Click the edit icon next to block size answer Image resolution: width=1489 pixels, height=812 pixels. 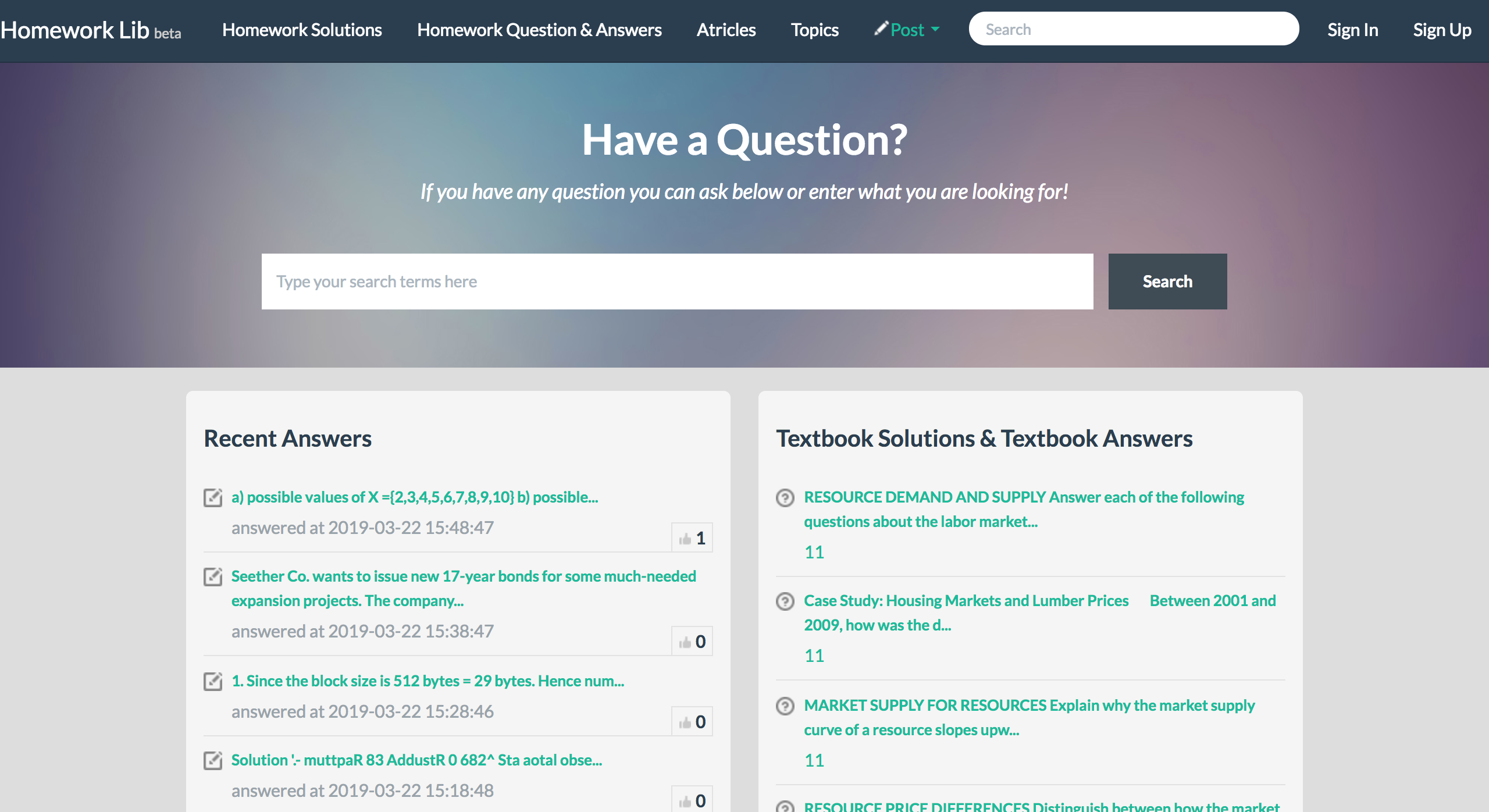coord(213,681)
